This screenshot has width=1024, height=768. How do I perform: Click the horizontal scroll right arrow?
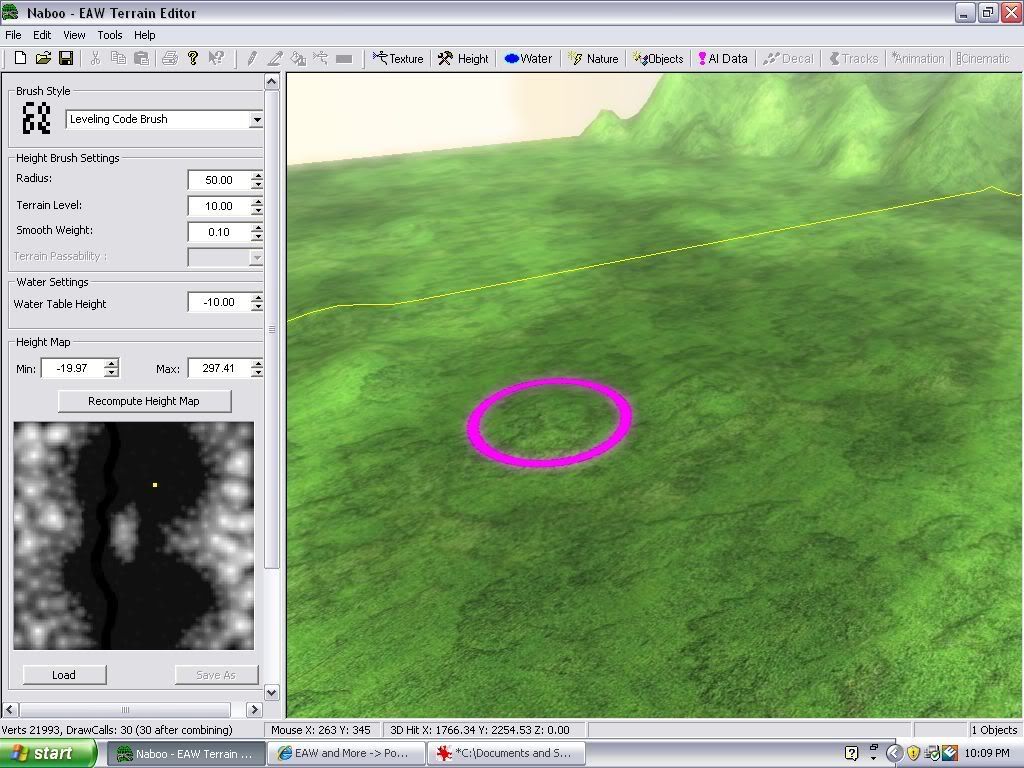[x=255, y=709]
